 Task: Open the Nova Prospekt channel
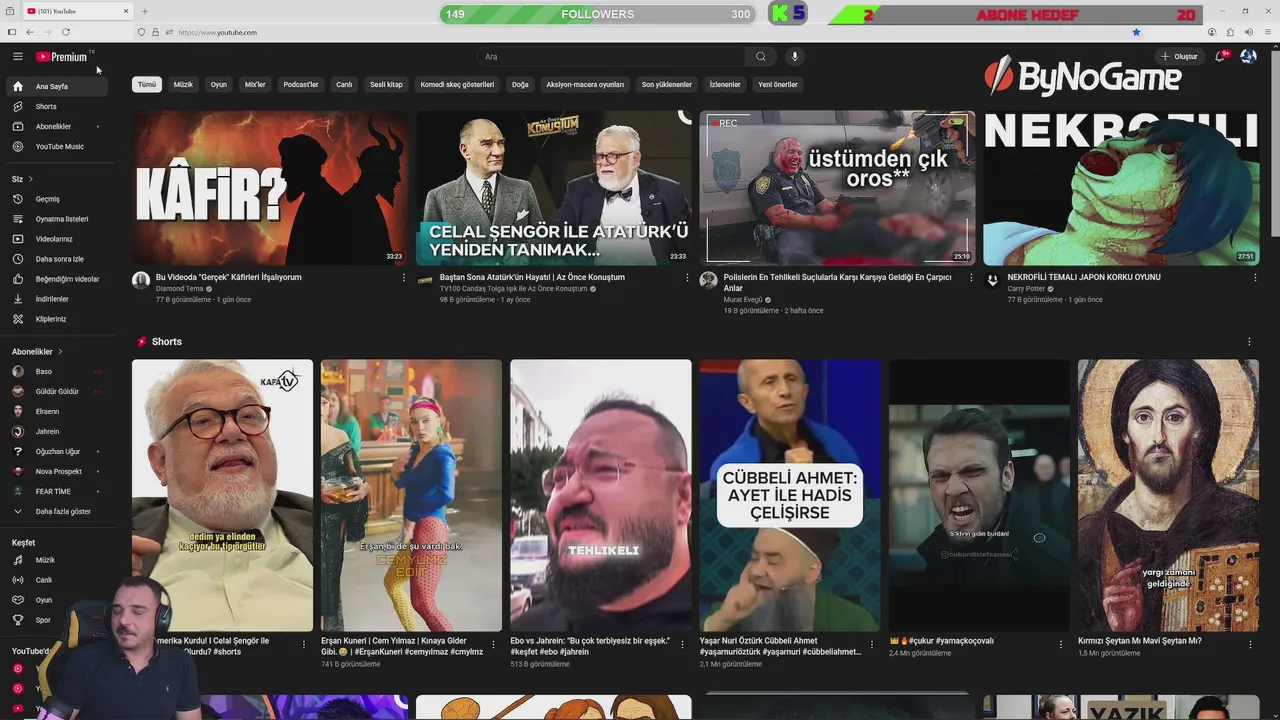coord(56,472)
